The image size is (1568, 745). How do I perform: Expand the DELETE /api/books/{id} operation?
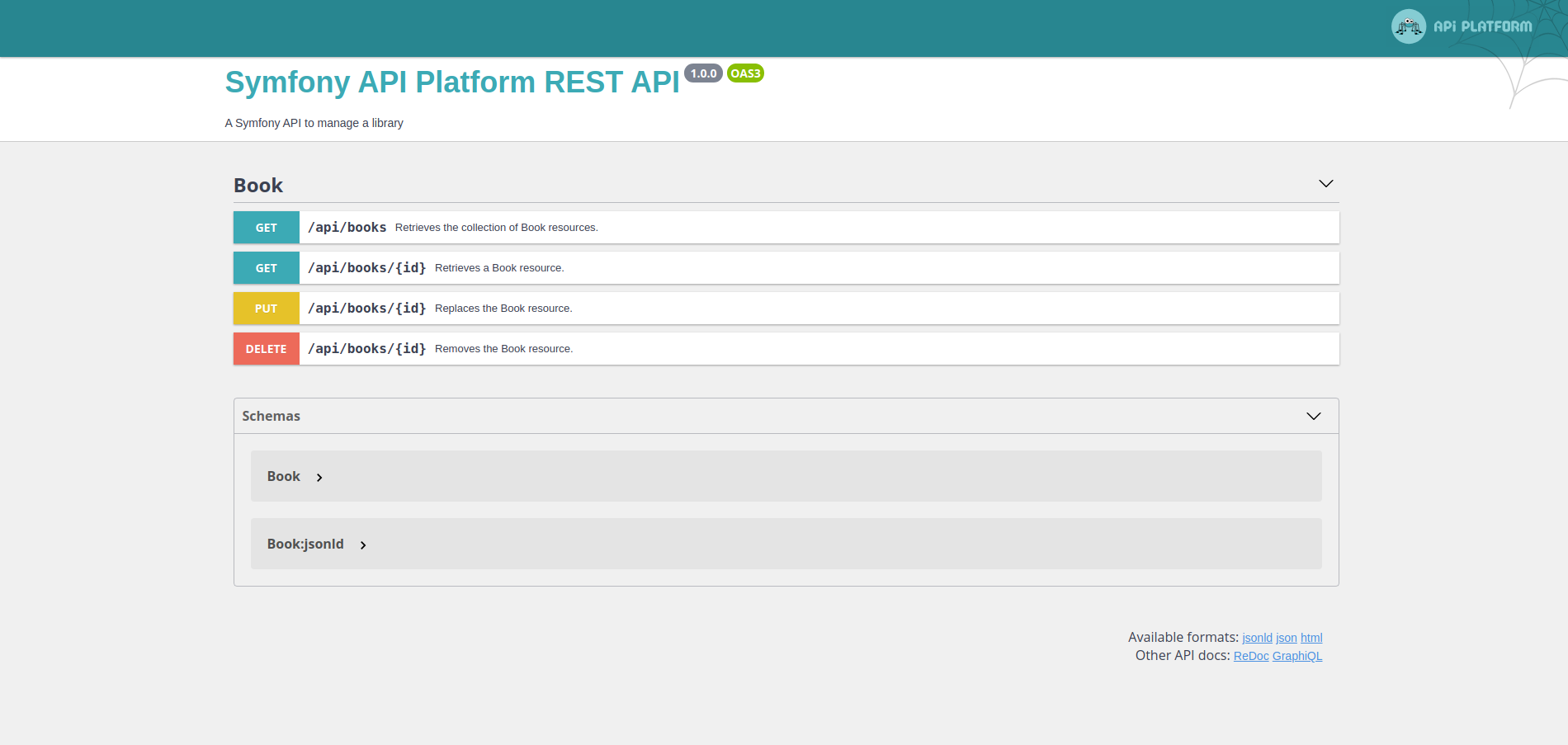(786, 348)
